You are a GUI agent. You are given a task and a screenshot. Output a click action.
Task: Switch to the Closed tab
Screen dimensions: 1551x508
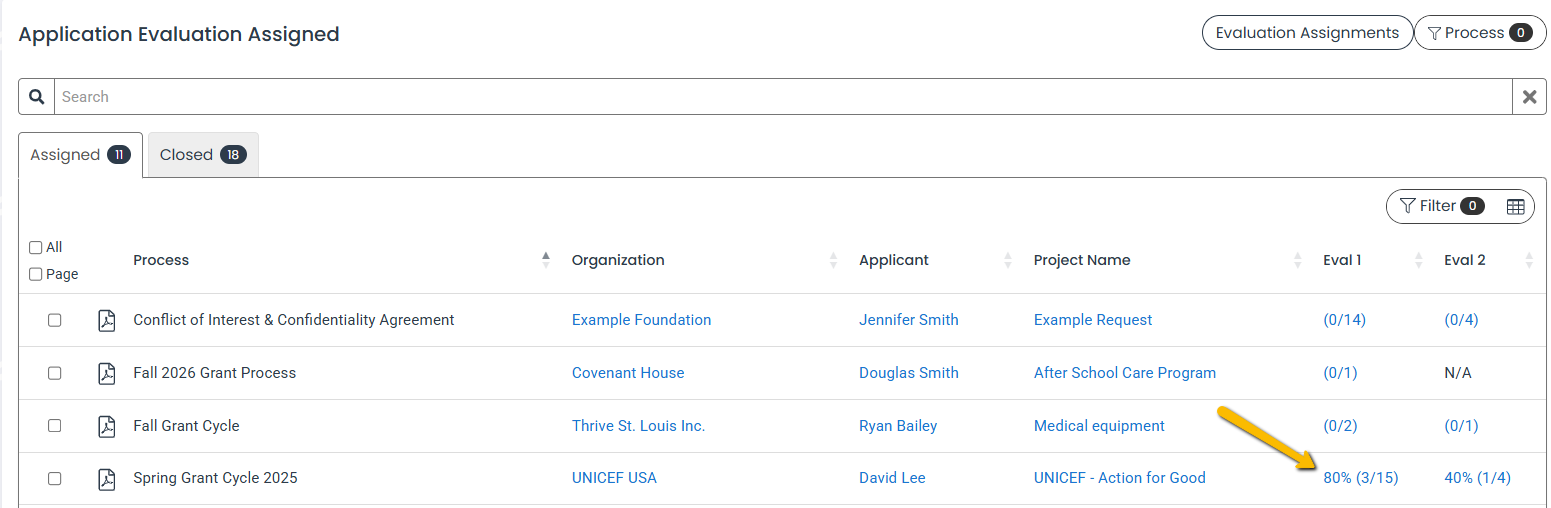[203, 155]
